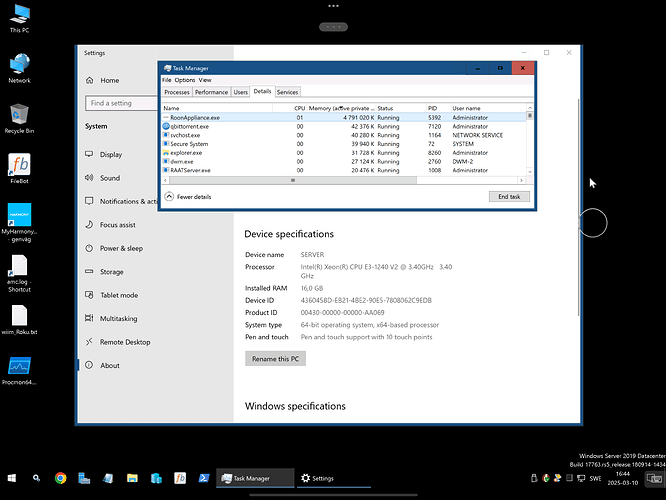Sort by User name column header
The image size is (666, 500).
[488, 108]
